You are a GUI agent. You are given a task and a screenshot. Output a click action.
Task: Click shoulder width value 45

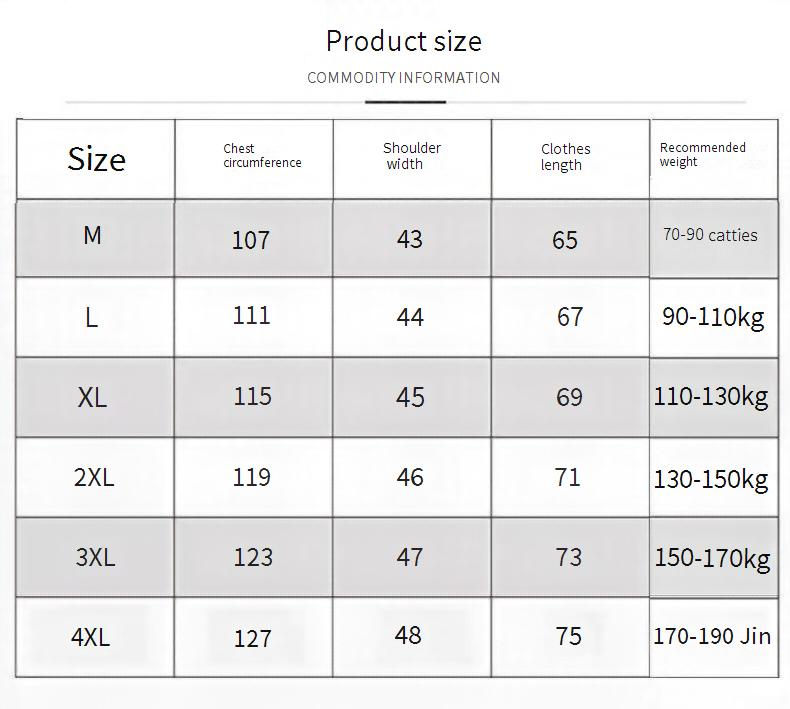410,397
